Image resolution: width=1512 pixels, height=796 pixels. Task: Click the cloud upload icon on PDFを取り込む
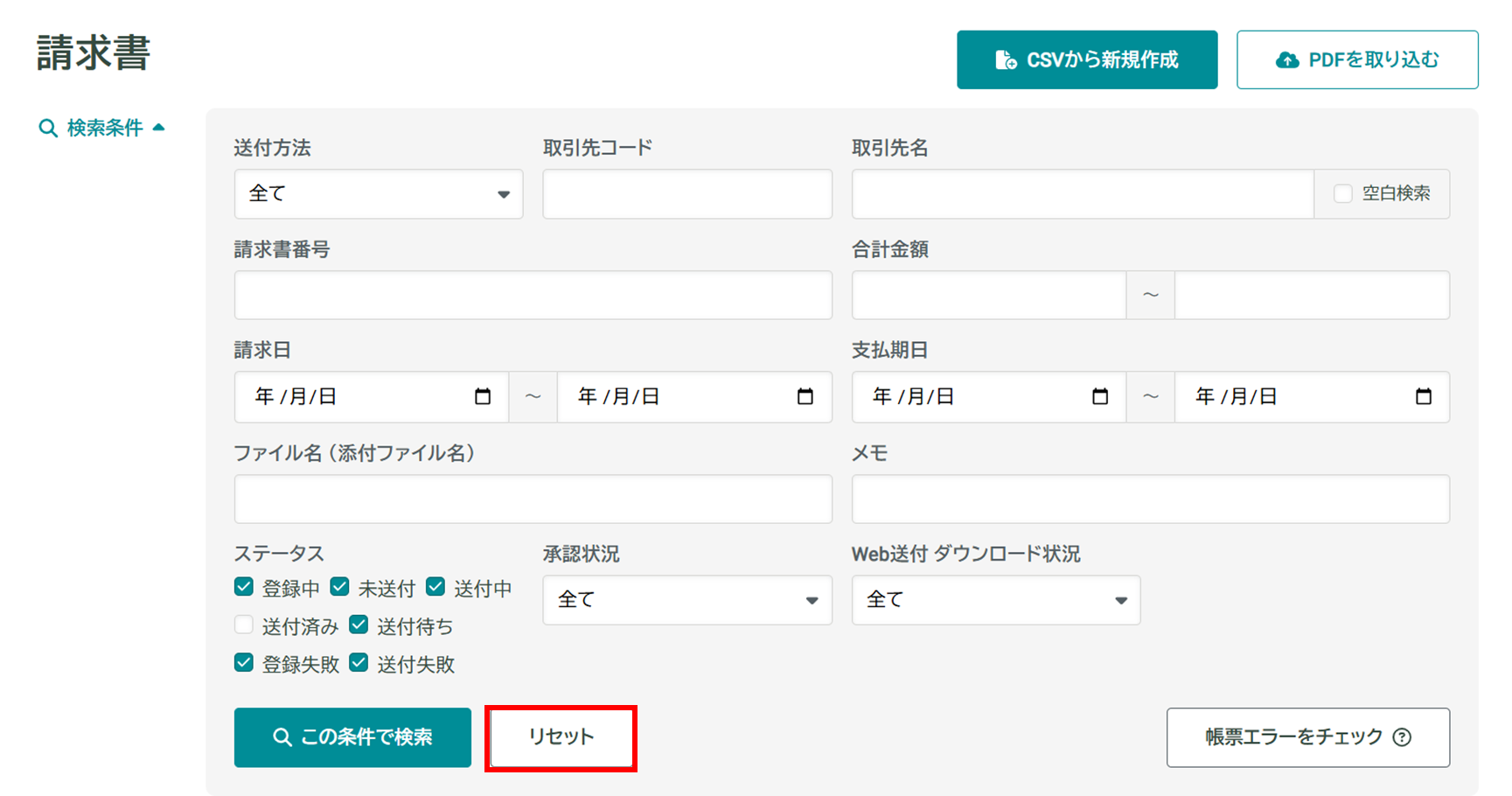(x=1286, y=60)
